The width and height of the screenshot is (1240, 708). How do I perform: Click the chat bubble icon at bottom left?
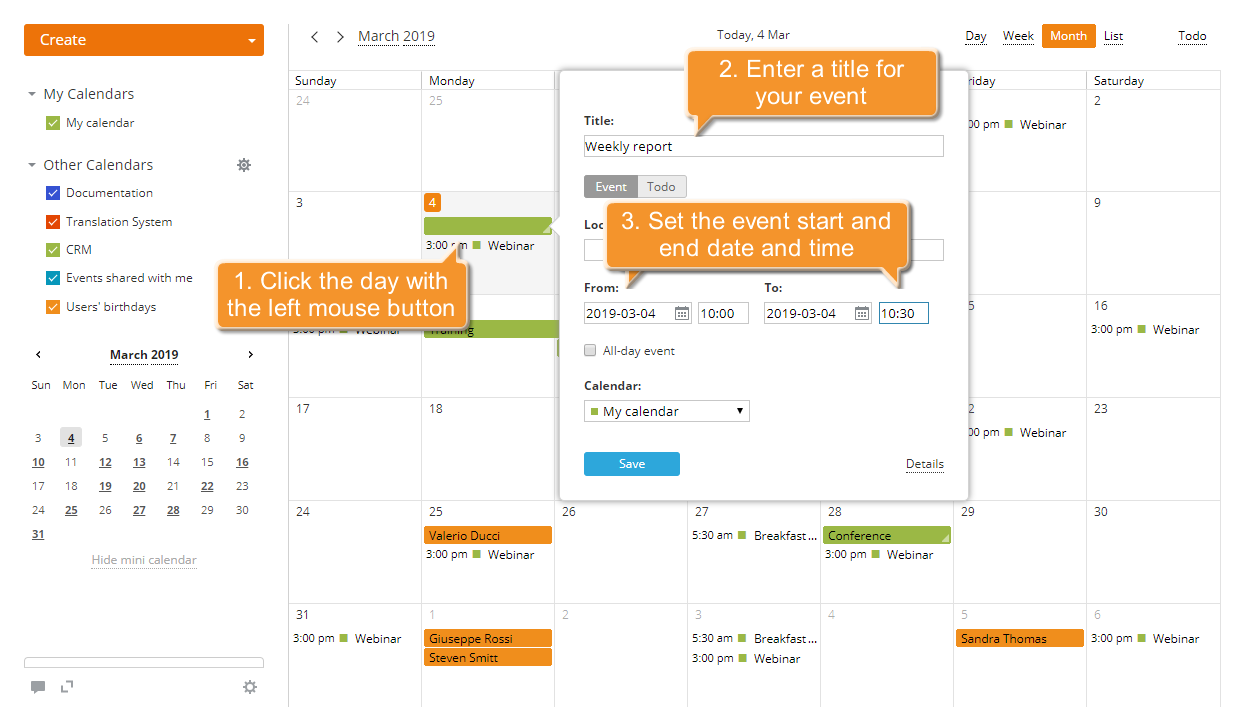click(x=38, y=687)
